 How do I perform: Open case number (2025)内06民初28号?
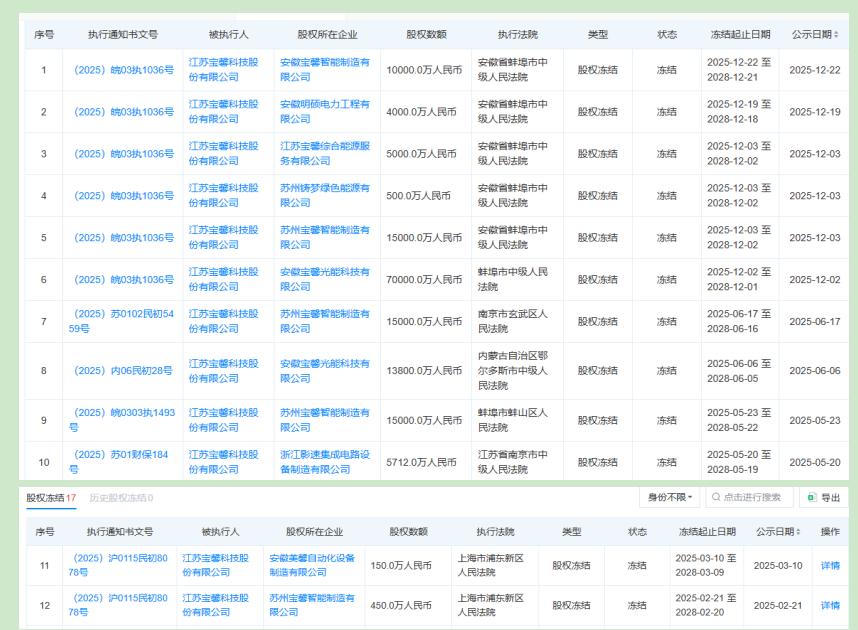click(x=122, y=370)
